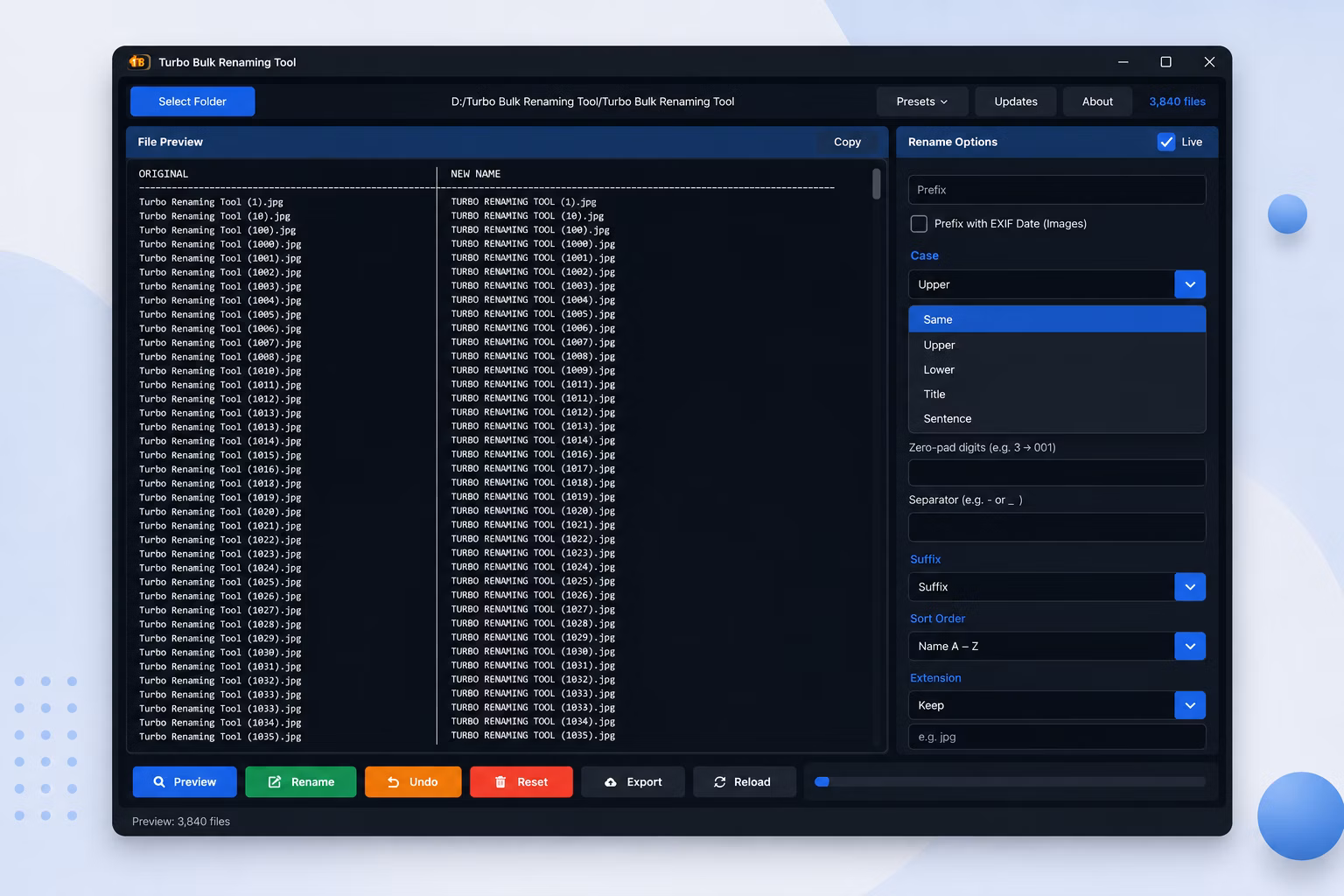
Task: Click the Select Folder button
Action: click(x=192, y=101)
